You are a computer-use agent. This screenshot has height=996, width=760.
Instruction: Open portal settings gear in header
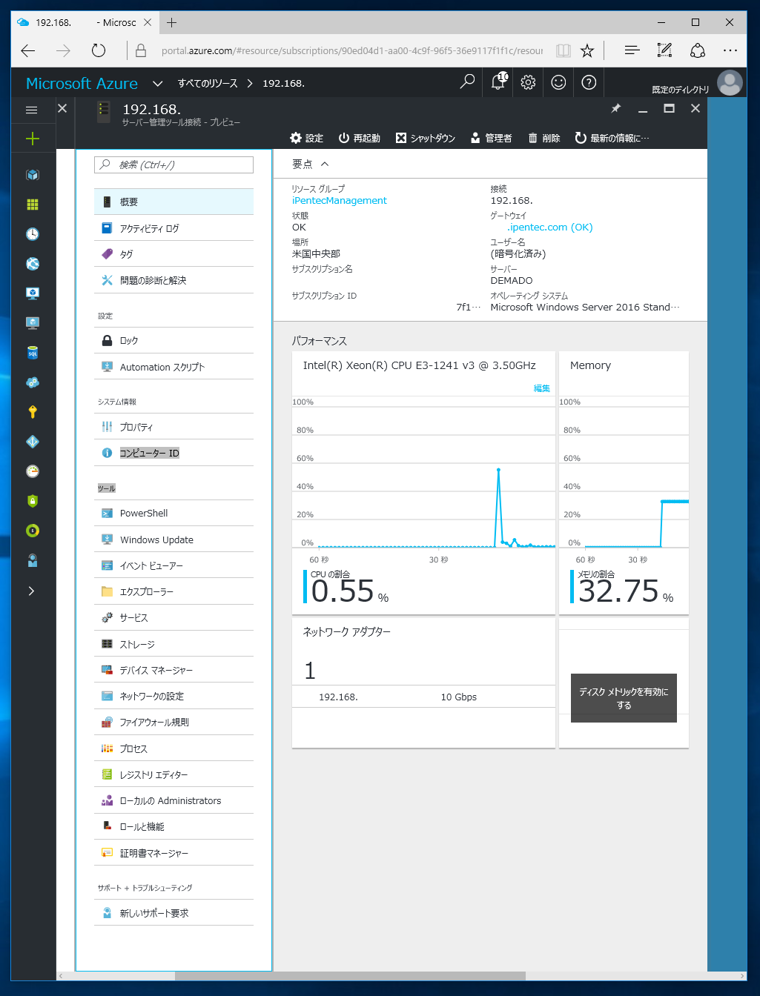528,83
